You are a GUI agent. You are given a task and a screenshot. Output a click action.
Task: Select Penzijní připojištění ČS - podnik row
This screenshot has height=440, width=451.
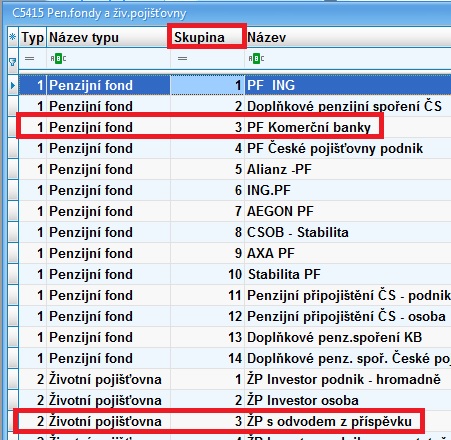click(x=235, y=295)
